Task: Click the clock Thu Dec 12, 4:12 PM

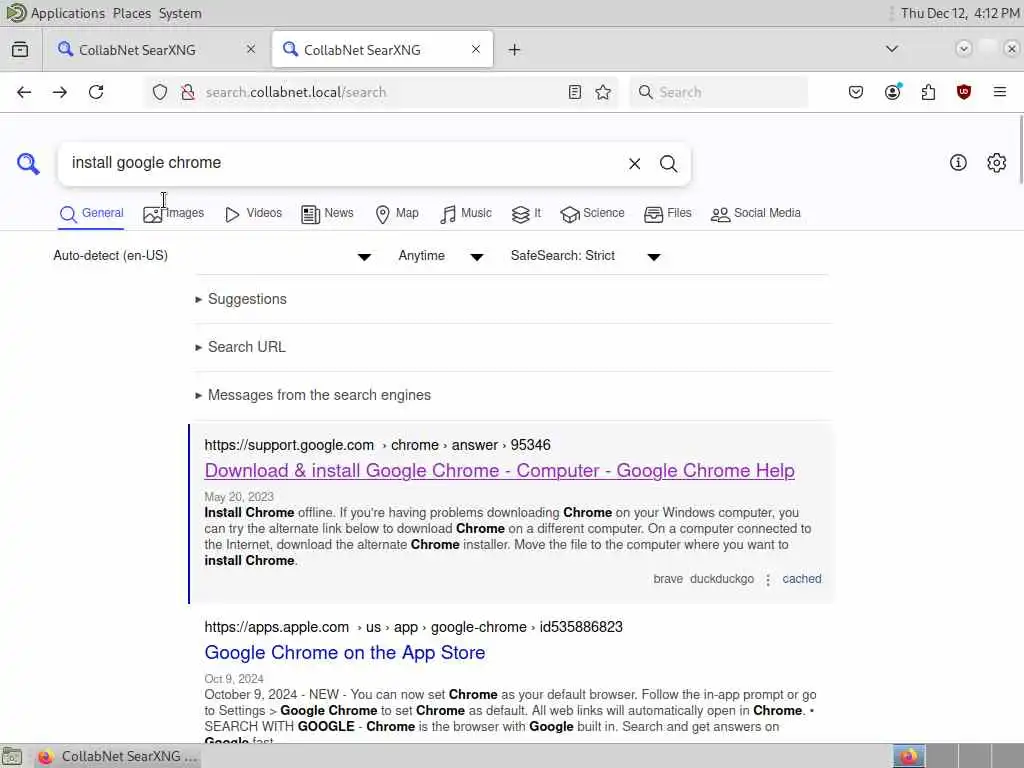Action: (x=961, y=13)
